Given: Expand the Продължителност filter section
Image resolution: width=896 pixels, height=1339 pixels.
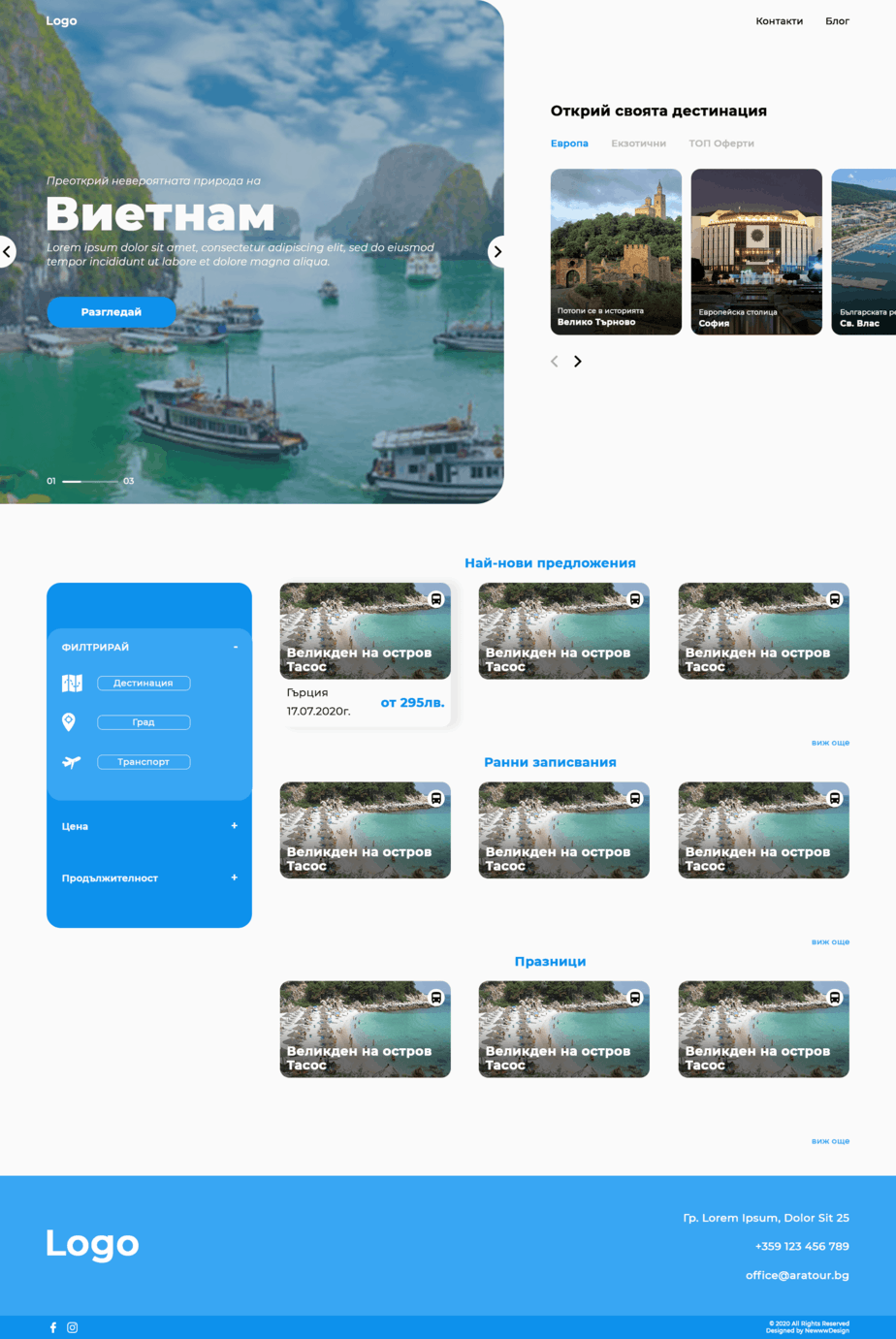Looking at the screenshot, I should click(234, 878).
